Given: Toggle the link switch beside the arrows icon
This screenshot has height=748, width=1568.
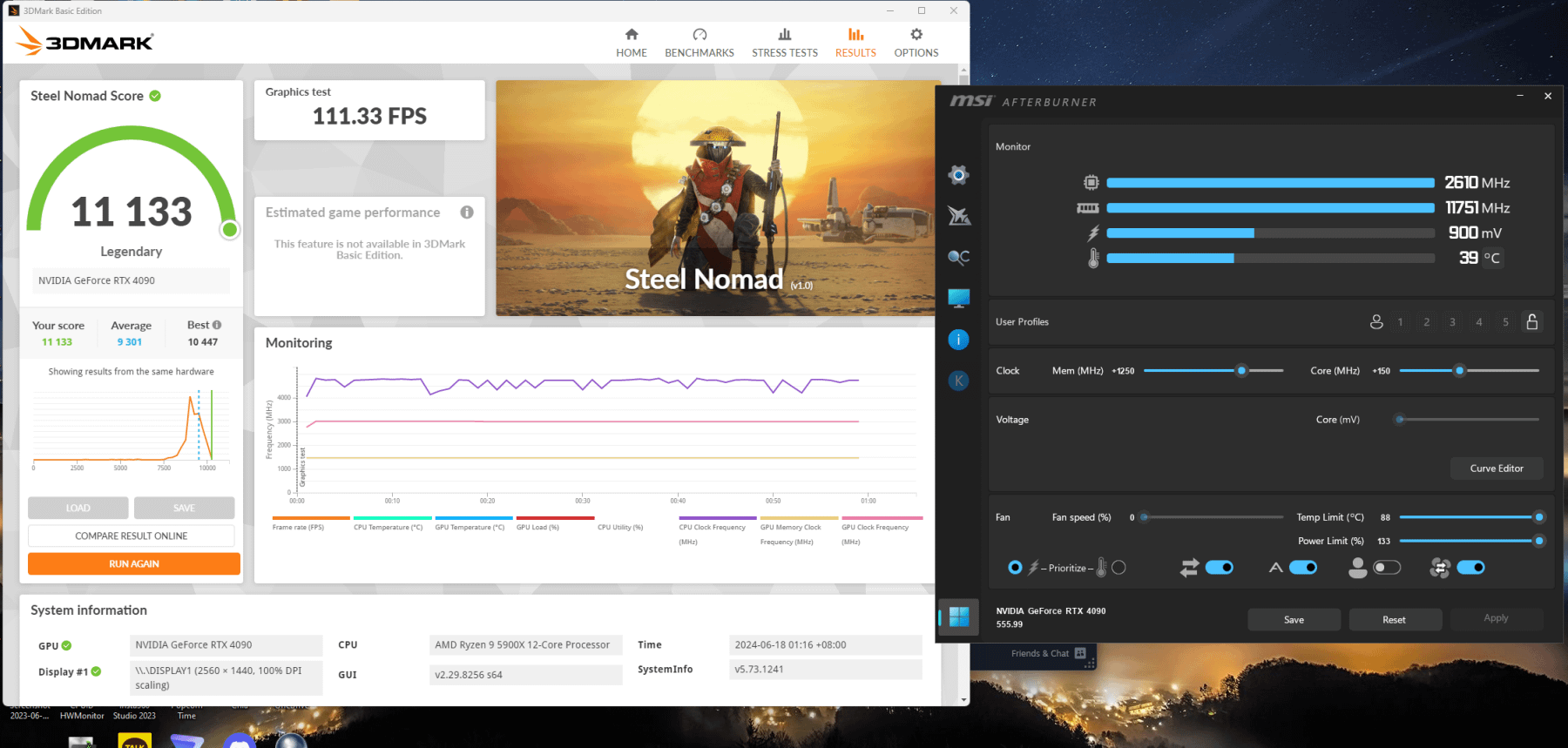Looking at the screenshot, I should [x=1220, y=568].
